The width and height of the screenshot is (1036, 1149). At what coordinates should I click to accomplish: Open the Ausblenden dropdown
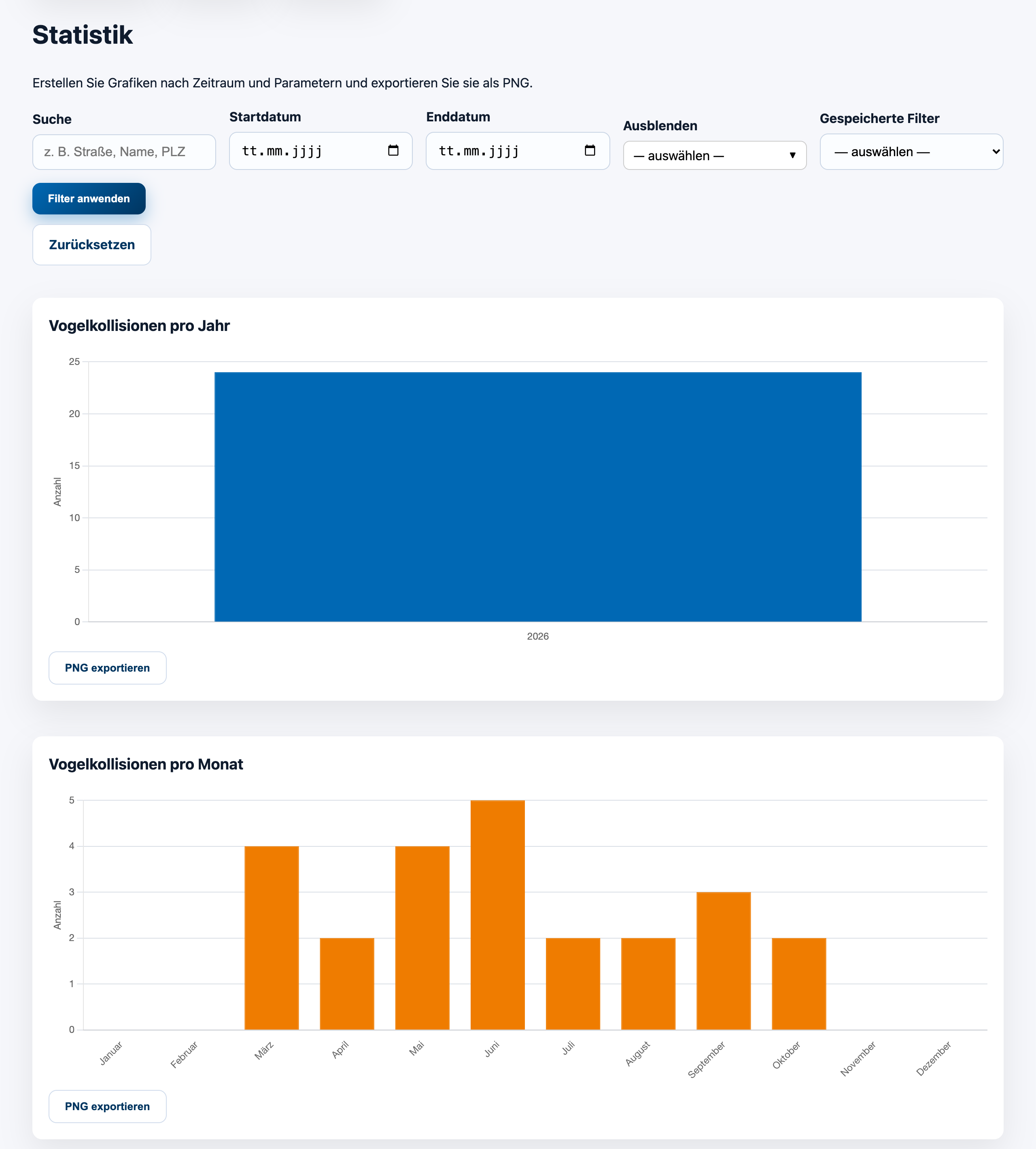point(714,155)
